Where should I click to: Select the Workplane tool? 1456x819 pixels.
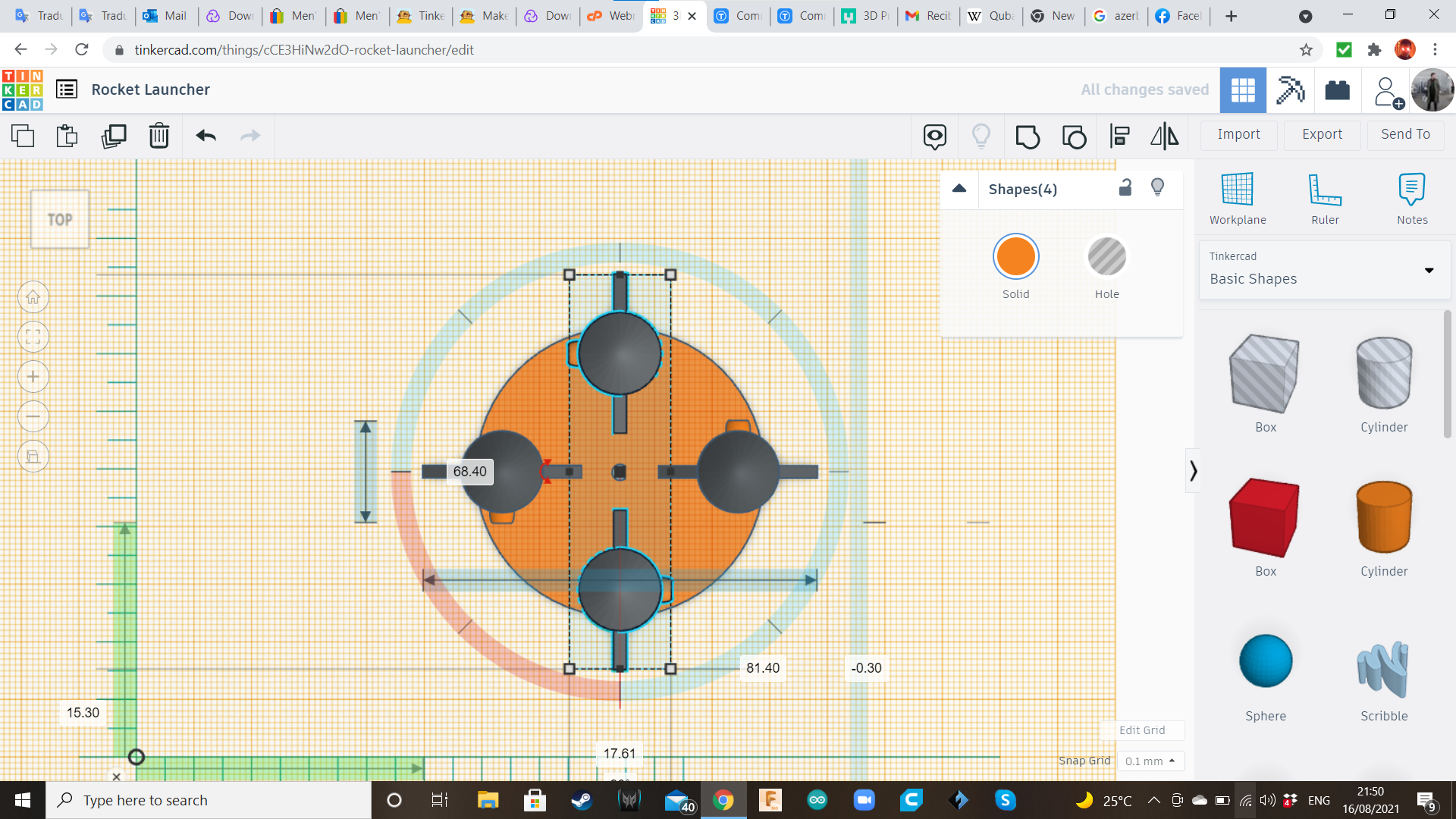click(1237, 197)
